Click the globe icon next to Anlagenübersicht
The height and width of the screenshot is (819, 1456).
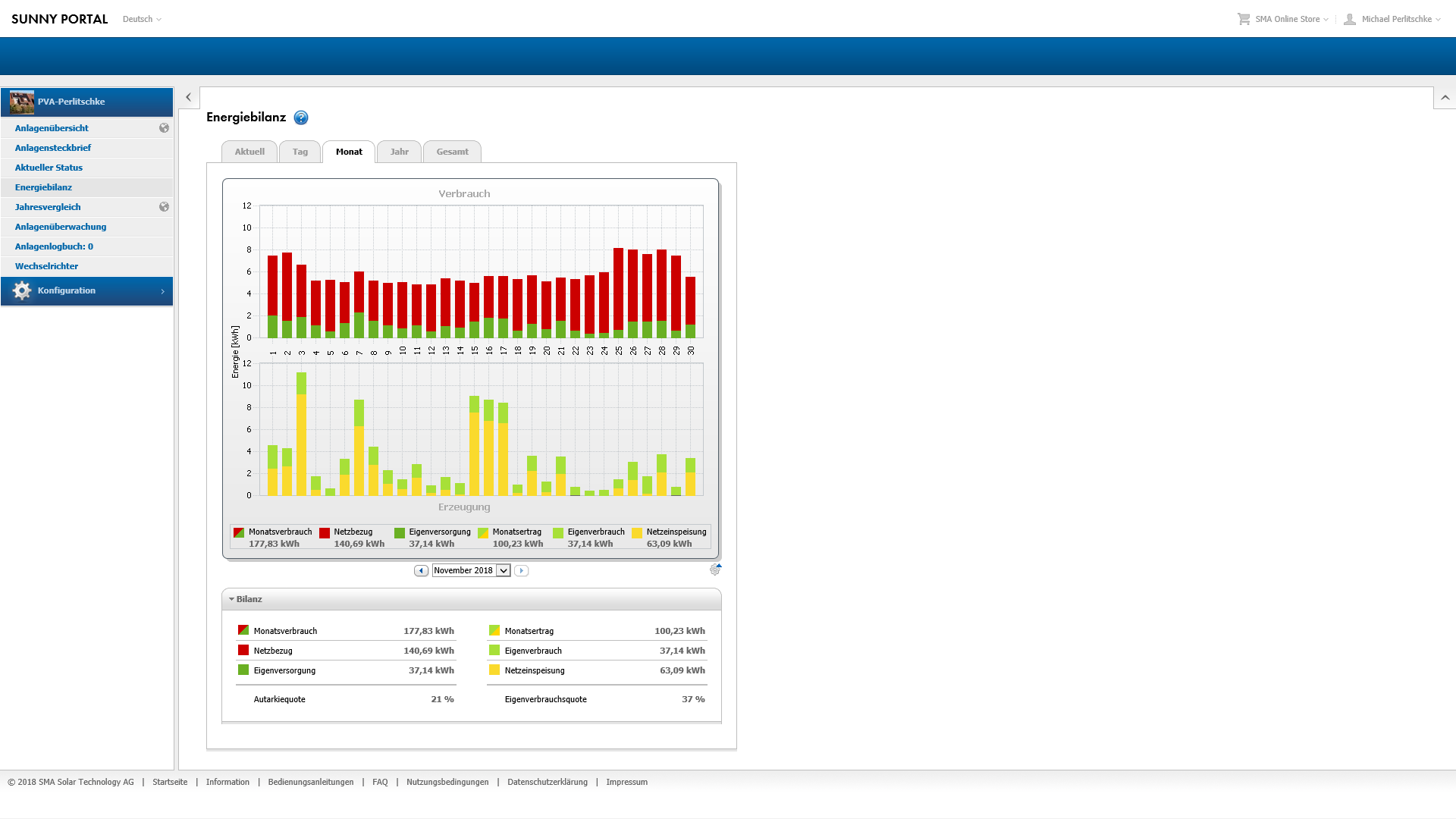click(x=164, y=128)
